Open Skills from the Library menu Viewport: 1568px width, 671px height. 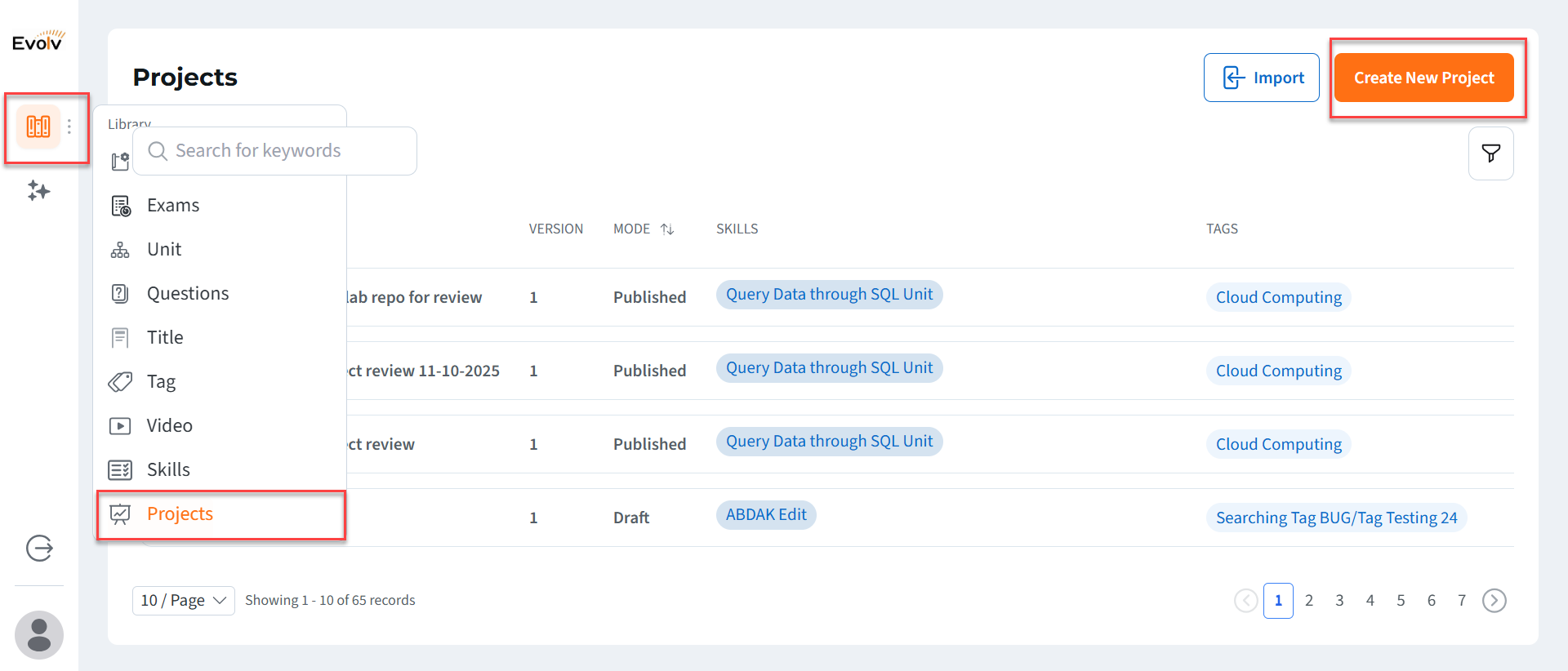pos(168,470)
